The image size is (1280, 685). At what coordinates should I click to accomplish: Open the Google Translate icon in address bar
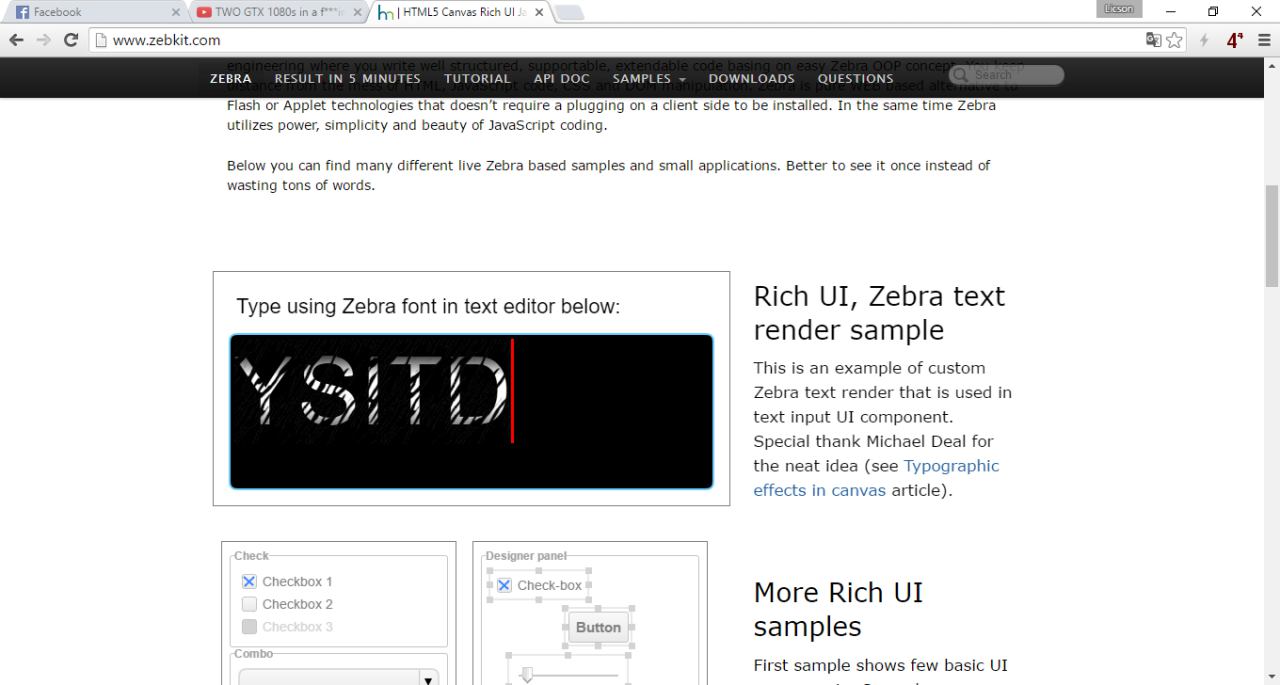1153,41
